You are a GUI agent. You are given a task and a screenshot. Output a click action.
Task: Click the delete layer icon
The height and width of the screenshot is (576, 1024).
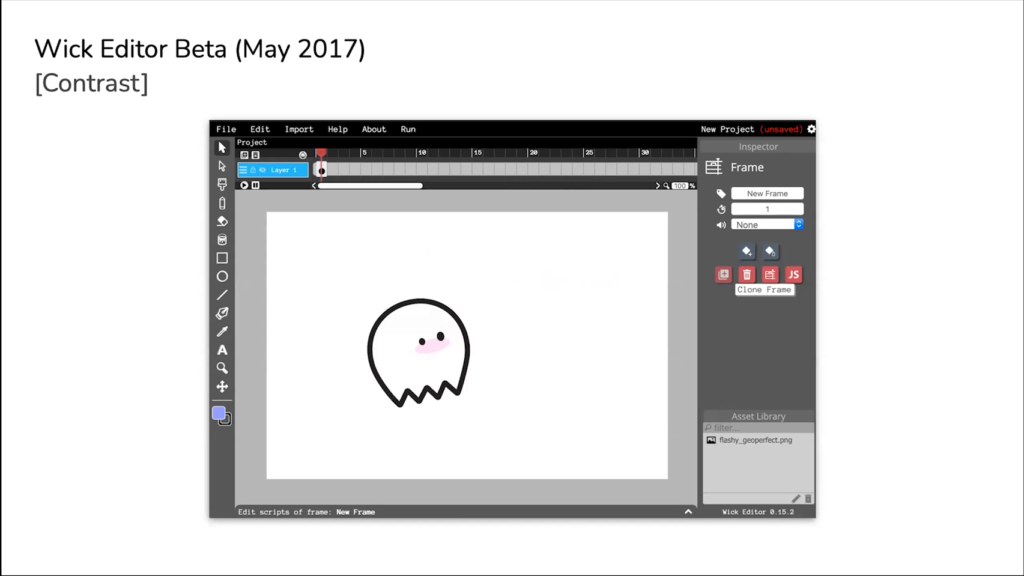coord(255,155)
